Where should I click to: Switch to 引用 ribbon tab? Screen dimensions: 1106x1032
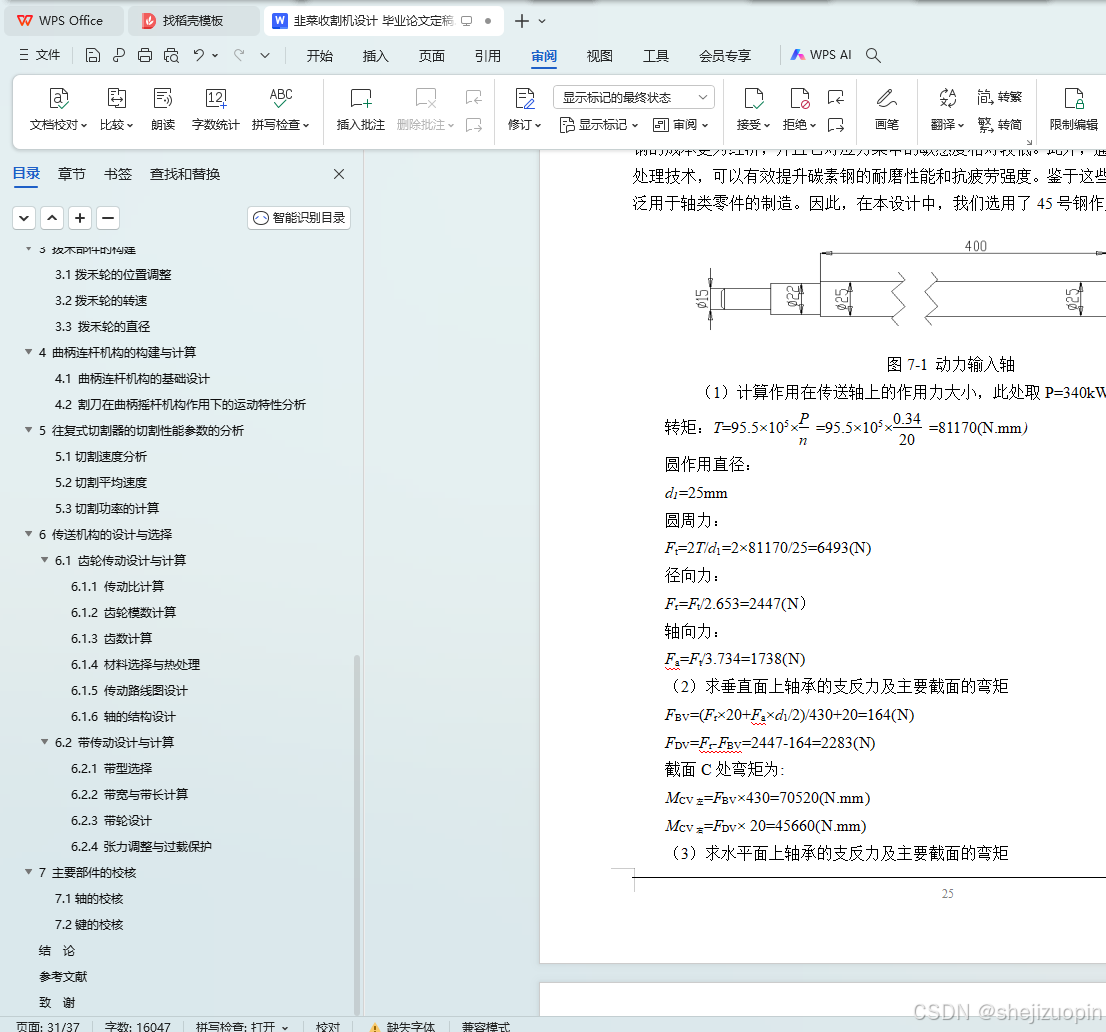tap(487, 56)
